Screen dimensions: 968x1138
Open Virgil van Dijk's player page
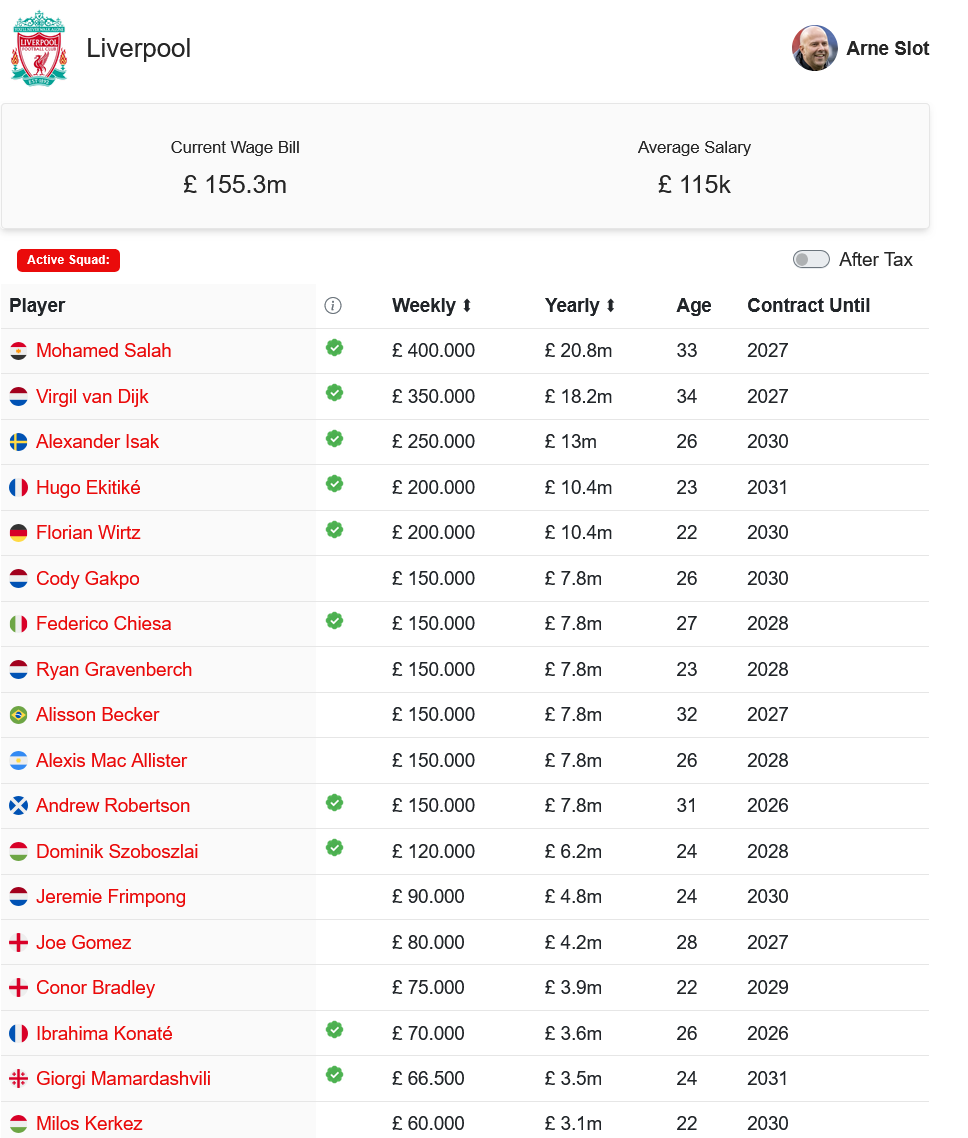click(92, 397)
